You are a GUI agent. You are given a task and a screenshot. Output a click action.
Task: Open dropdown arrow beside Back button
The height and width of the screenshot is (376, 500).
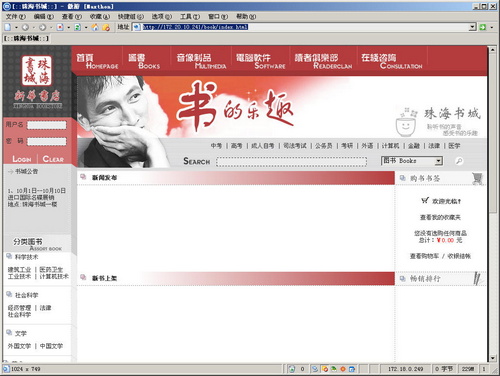pyautogui.click(x=34, y=27)
